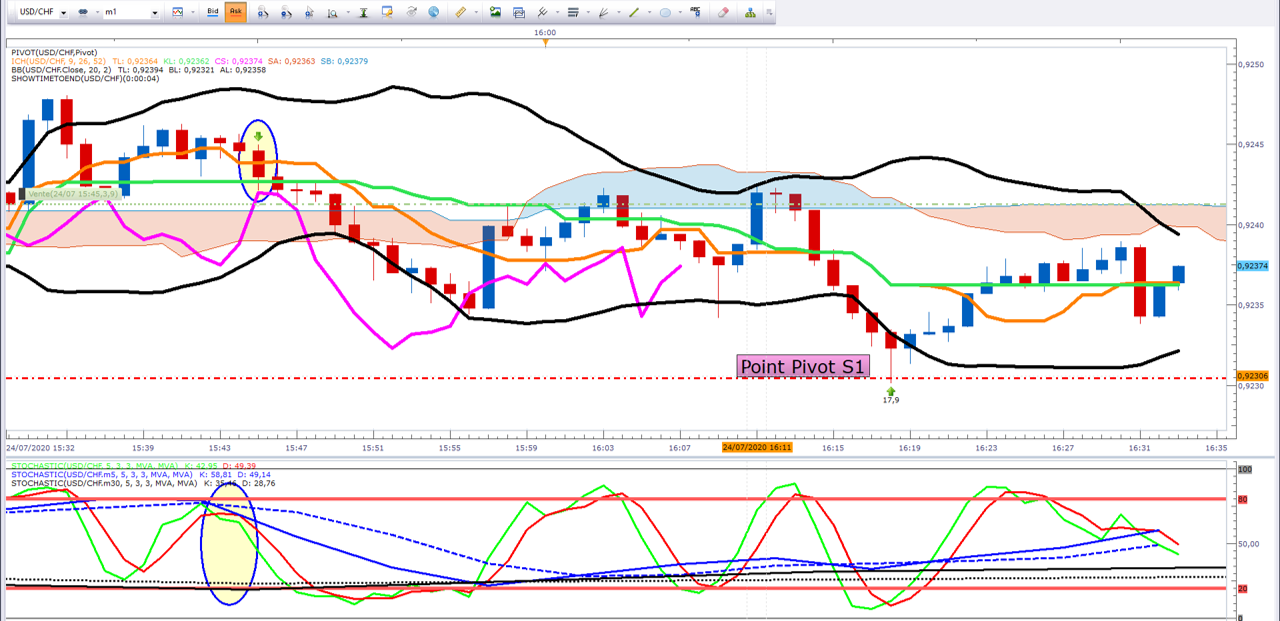Click the 24/07/2020 16:11 time marker
This screenshot has width=1280, height=621.
[757, 448]
